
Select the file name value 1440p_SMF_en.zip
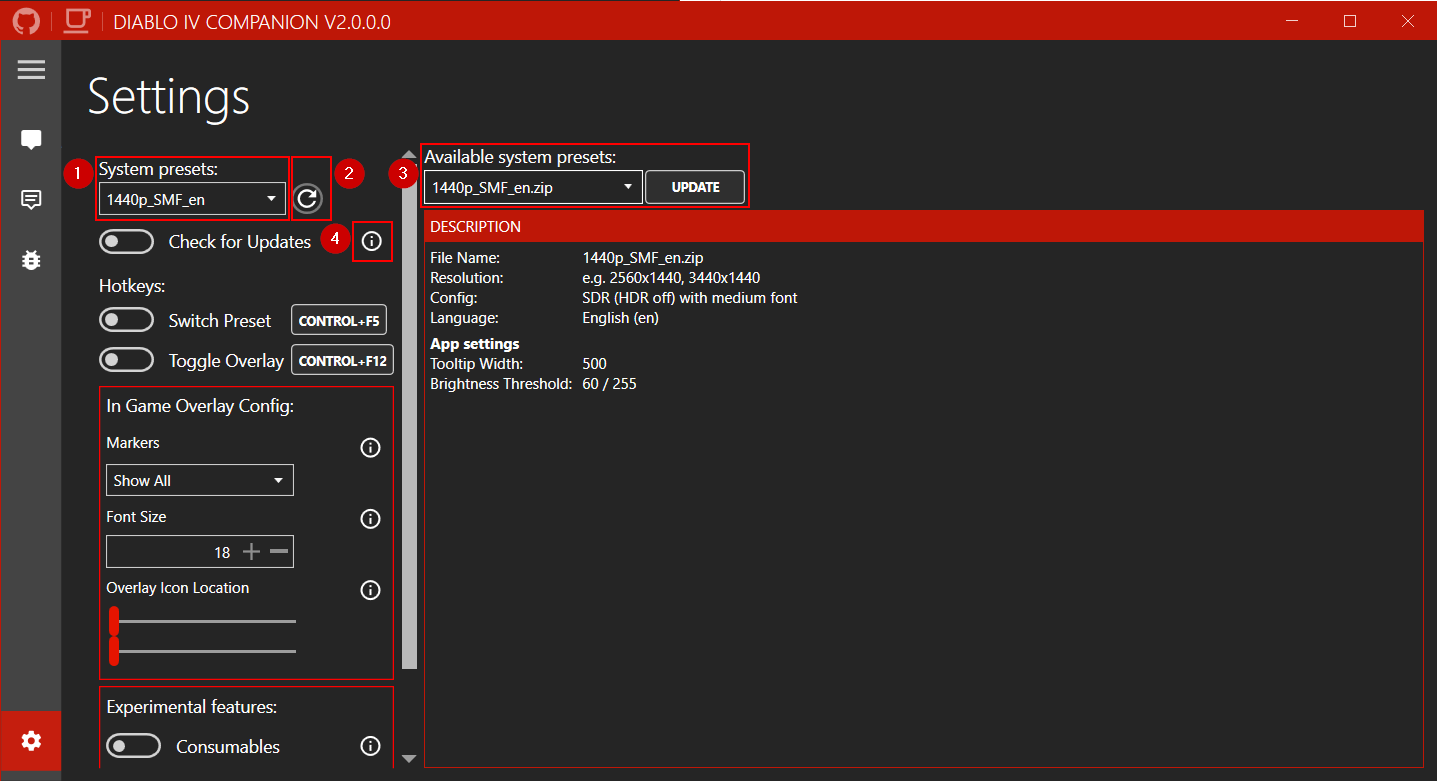coord(643,258)
